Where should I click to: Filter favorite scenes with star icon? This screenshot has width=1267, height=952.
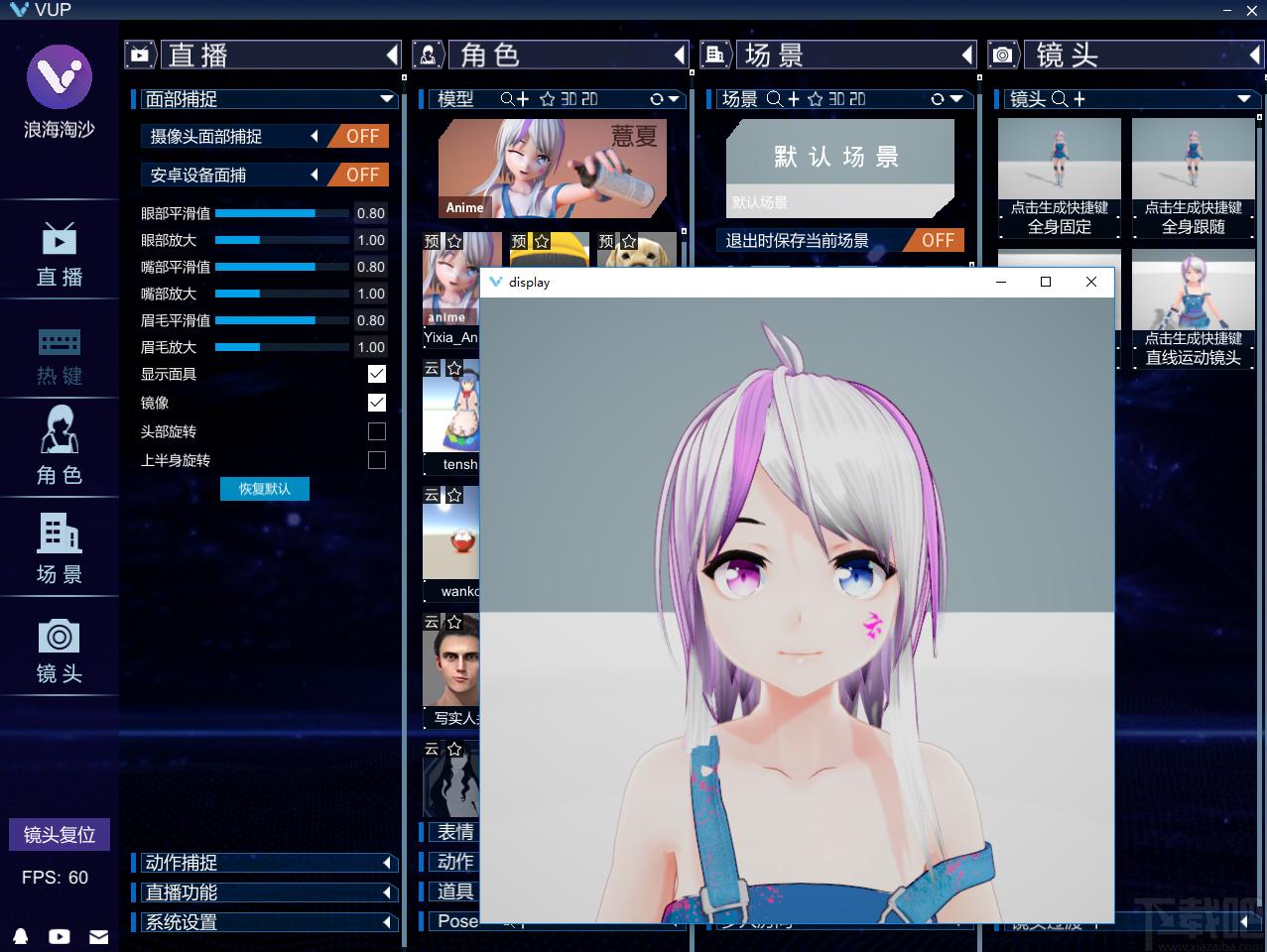pyautogui.click(x=816, y=99)
